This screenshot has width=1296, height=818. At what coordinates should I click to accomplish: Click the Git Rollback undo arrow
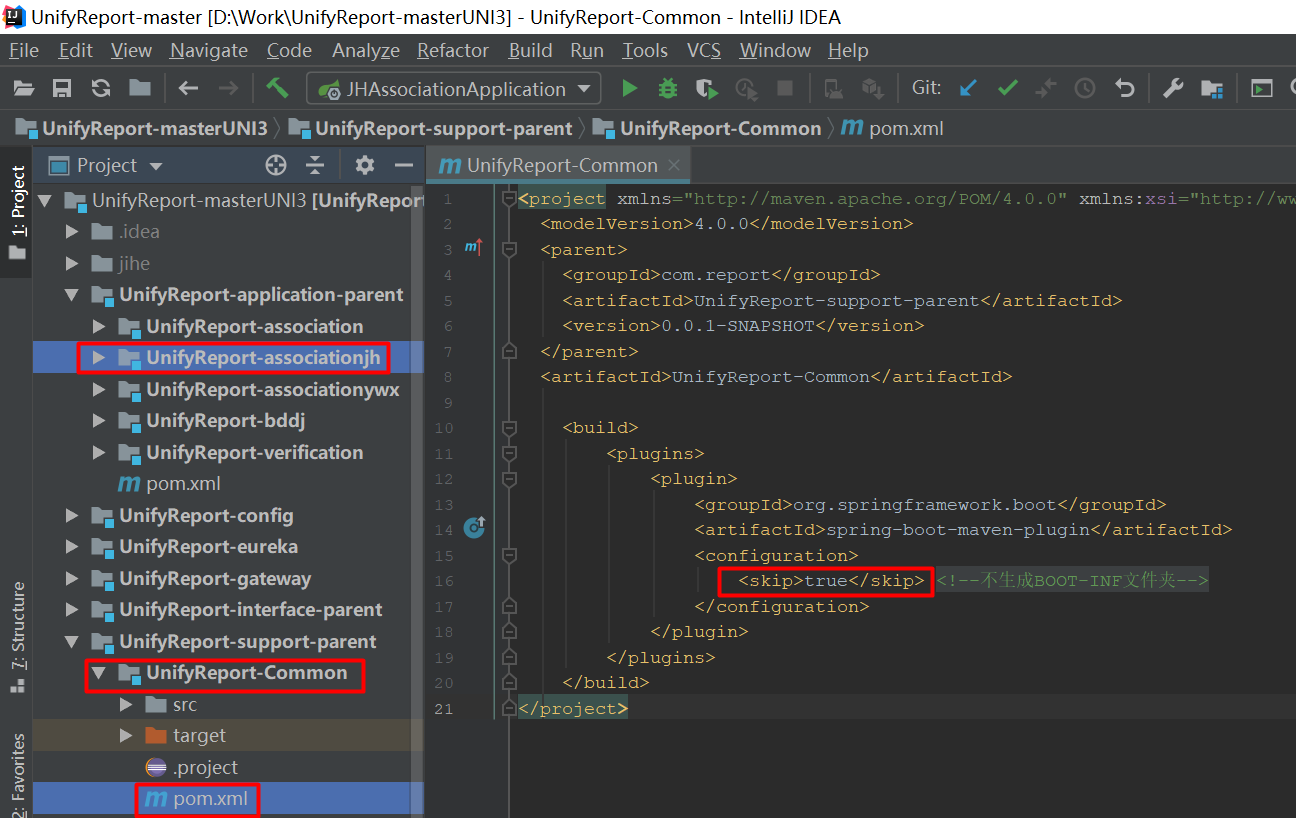[1125, 89]
